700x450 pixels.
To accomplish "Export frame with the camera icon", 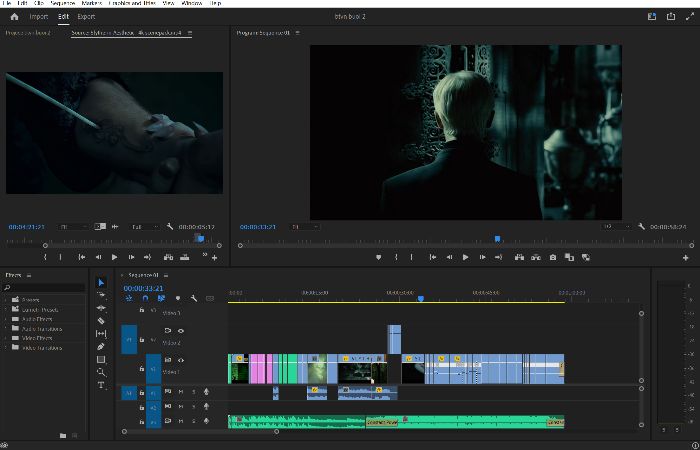I will point(553,257).
